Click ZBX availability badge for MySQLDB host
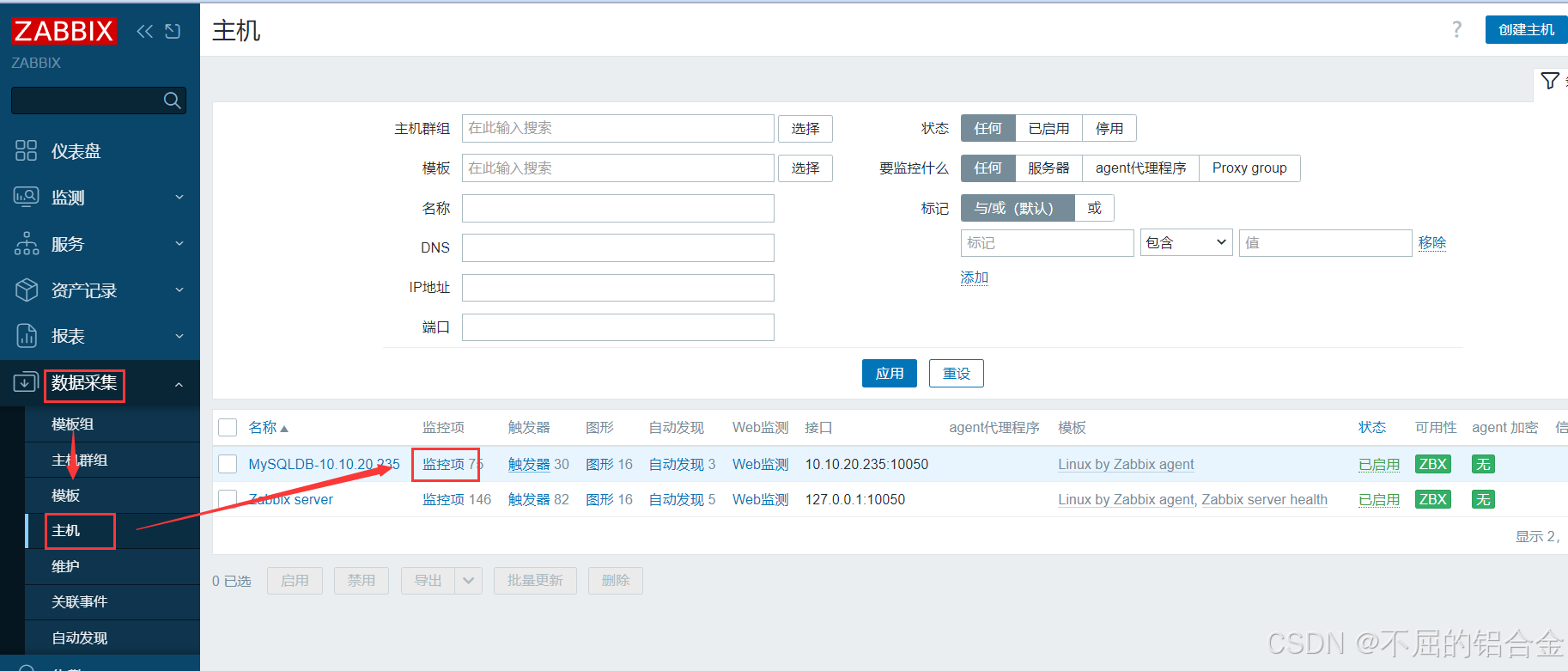1568x671 pixels. click(1433, 464)
